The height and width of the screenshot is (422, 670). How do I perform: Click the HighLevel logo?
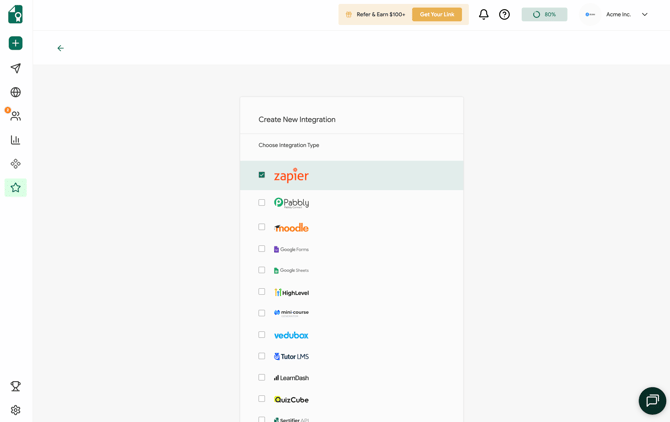coord(291,293)
